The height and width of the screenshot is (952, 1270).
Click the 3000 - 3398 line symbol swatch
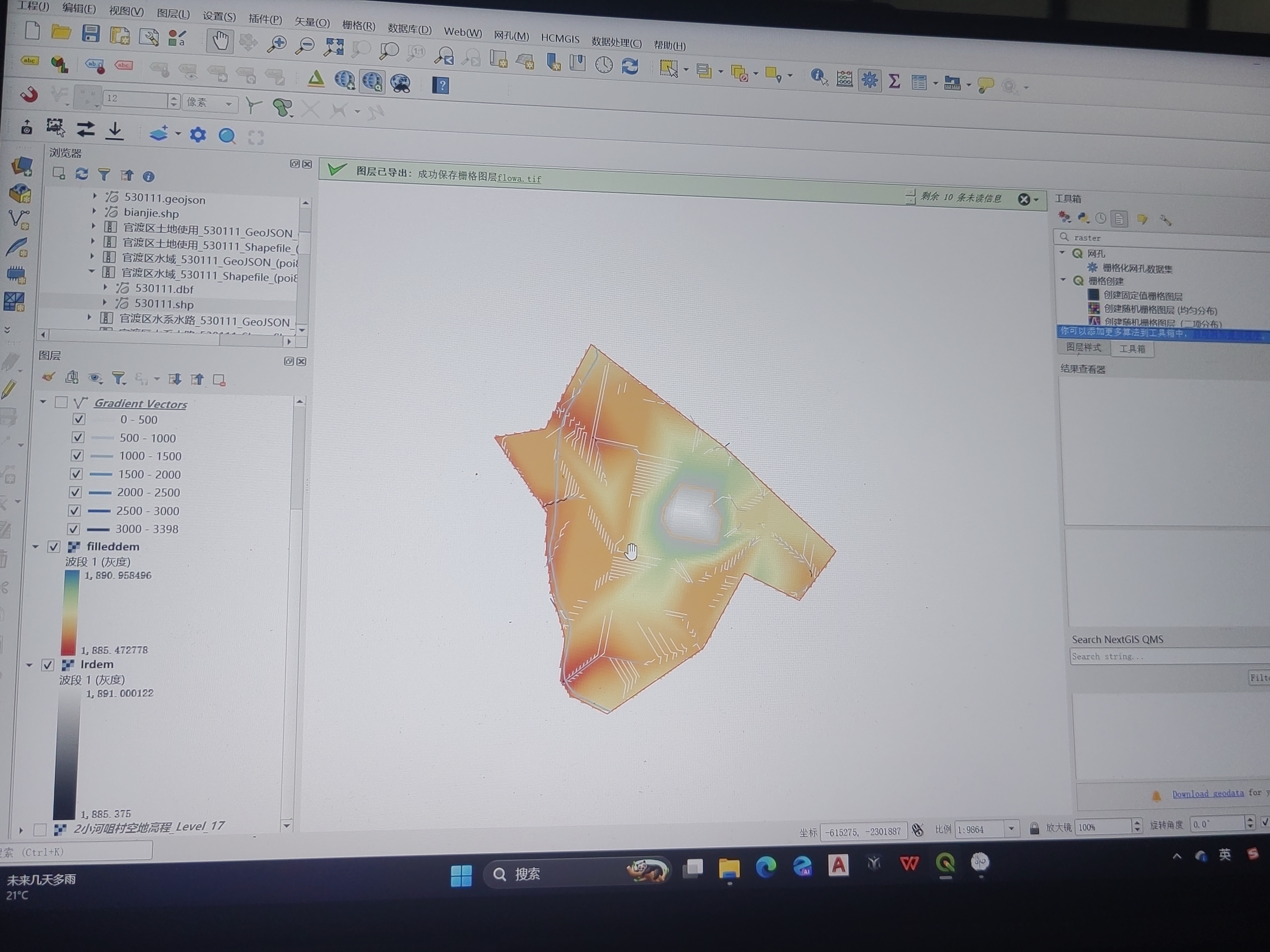99,529
